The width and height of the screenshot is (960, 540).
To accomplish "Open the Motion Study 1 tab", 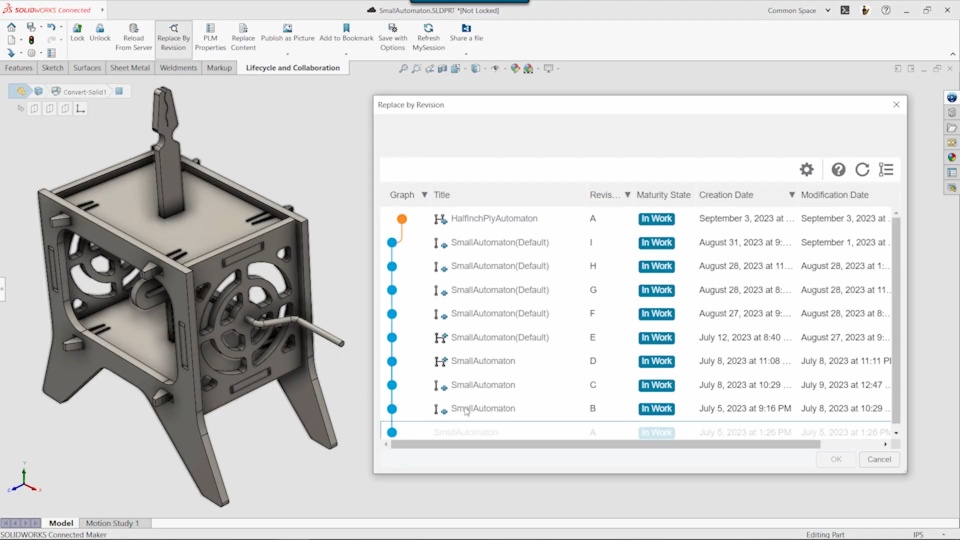I will [113, 523].
